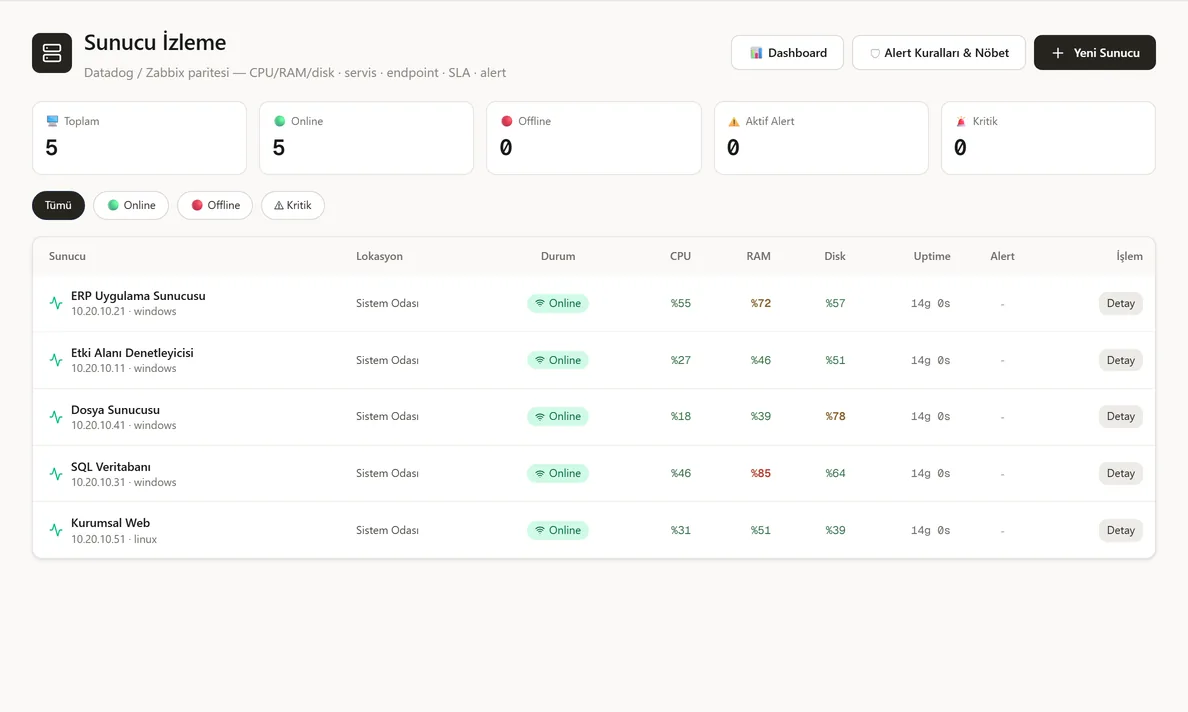Click the Aktif Alert summary card
1188x712 pixels.
(821, 138)
